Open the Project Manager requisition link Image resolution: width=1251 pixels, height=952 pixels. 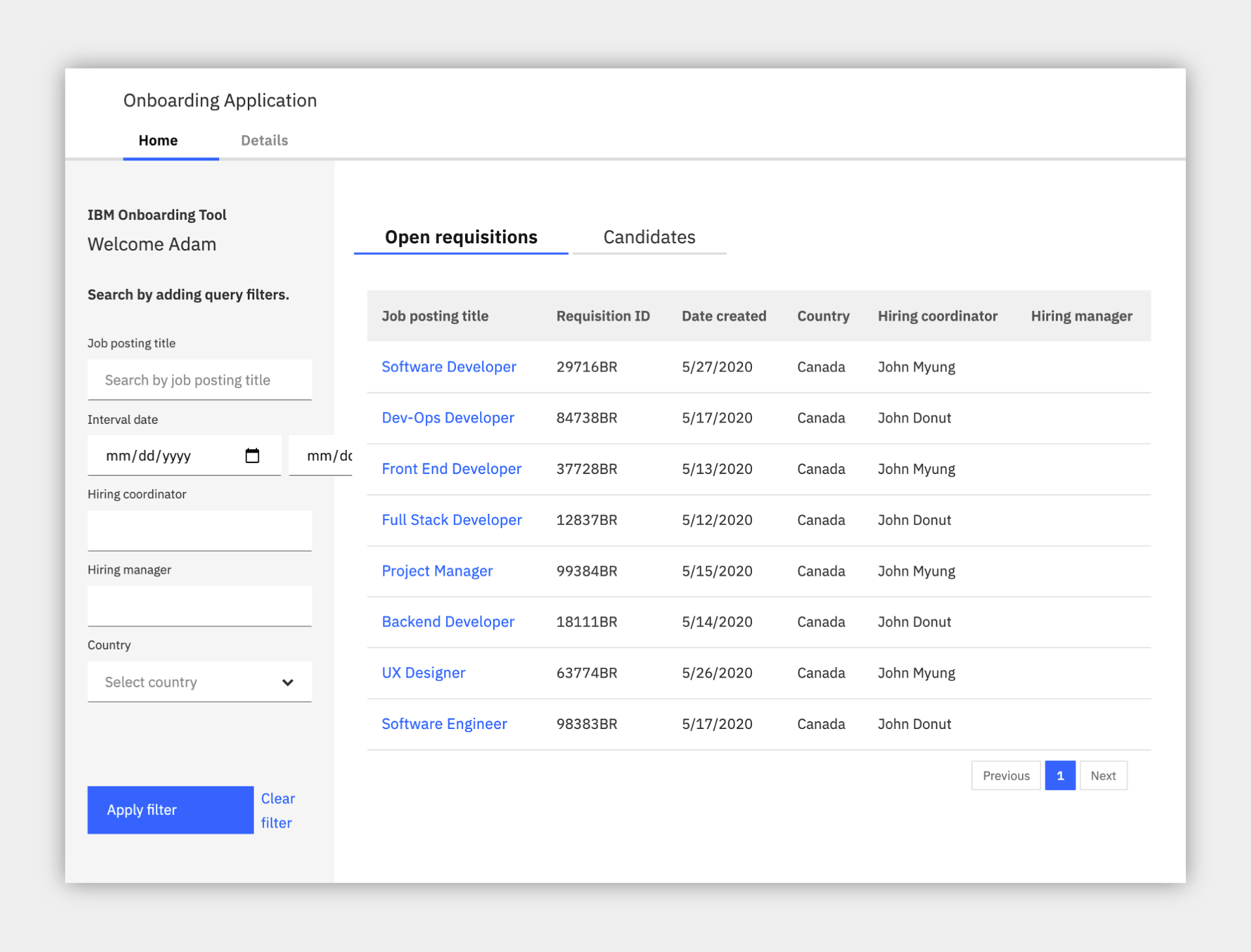pos(437,571)
